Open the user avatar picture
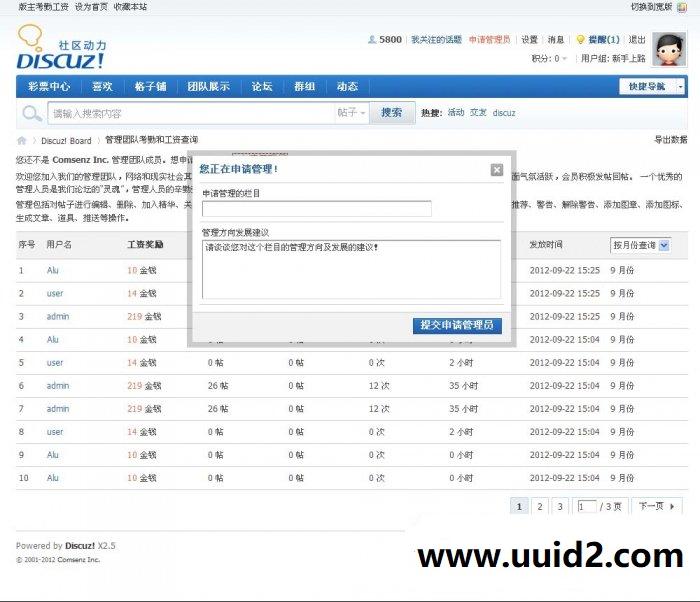700x602 pixels. tap(669, 50)
